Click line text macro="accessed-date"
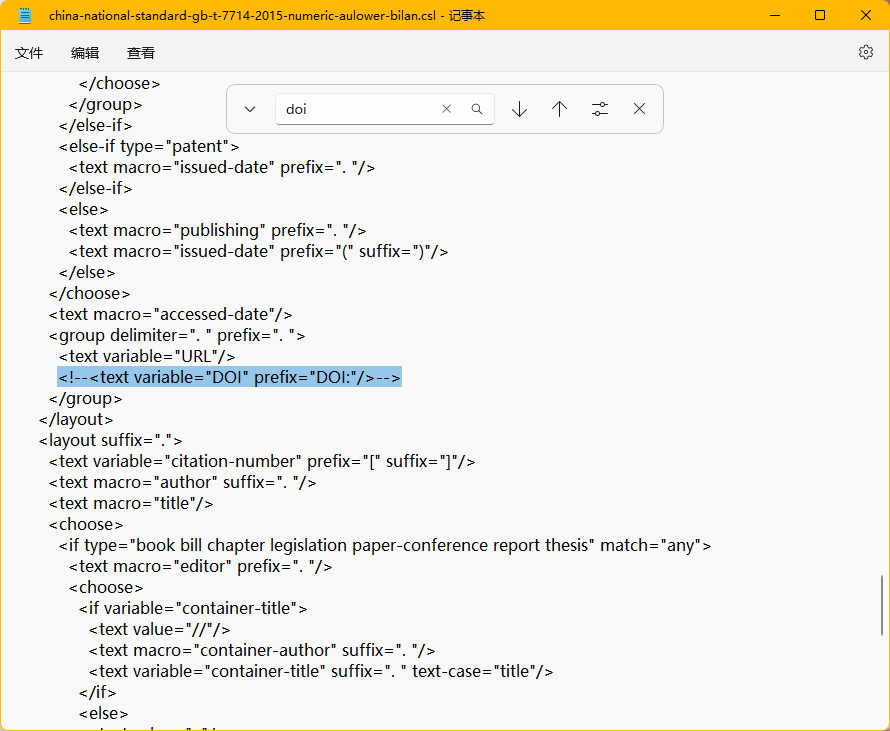 [170, 314]
